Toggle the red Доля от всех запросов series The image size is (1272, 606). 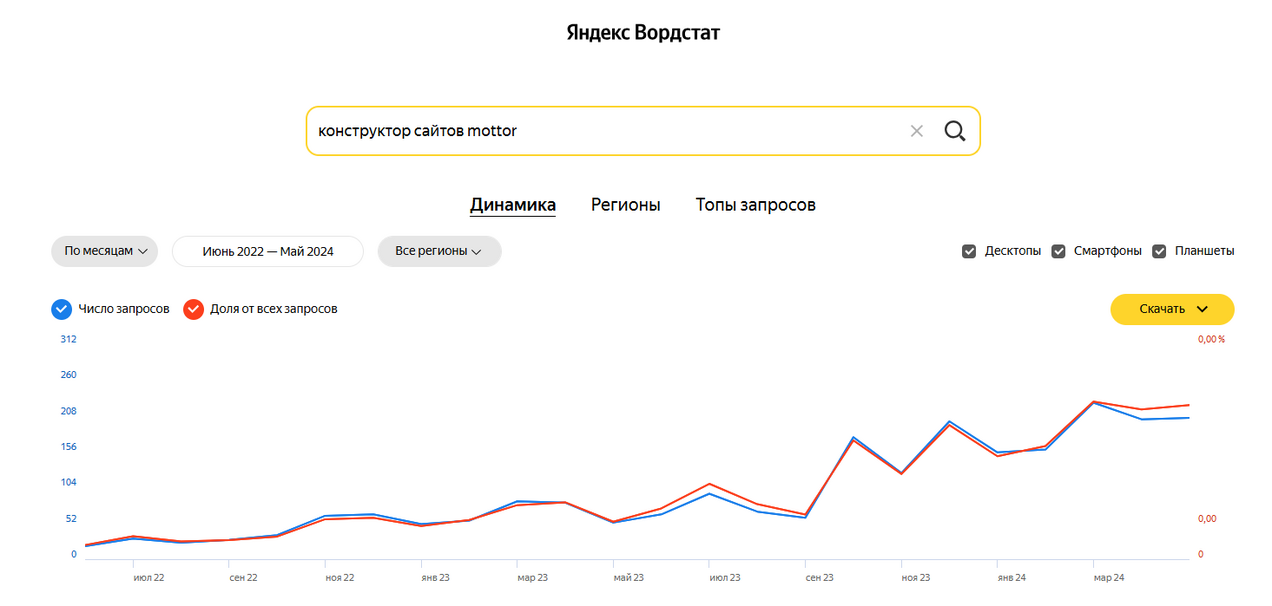pos(194,309)
